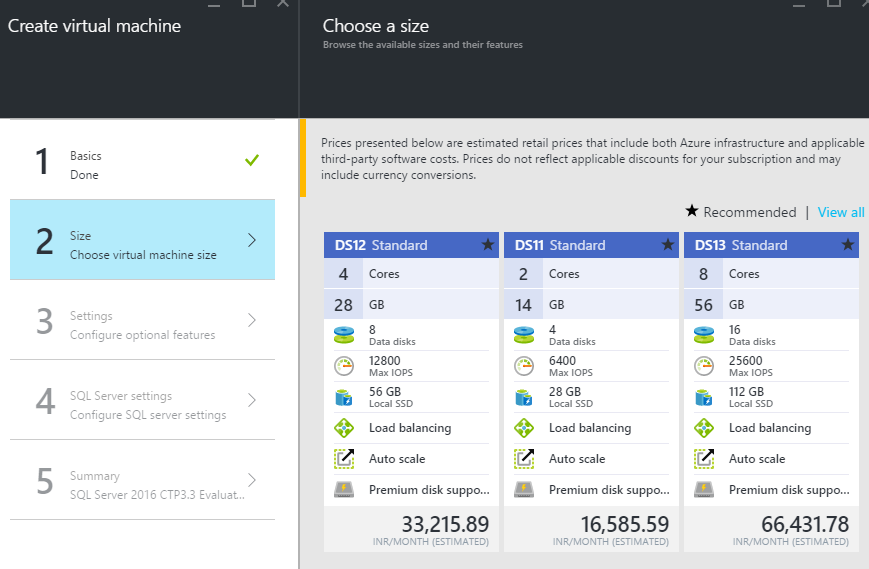Click the DS12 recommended star icon

pyautogui.click(x=488, y=245)
